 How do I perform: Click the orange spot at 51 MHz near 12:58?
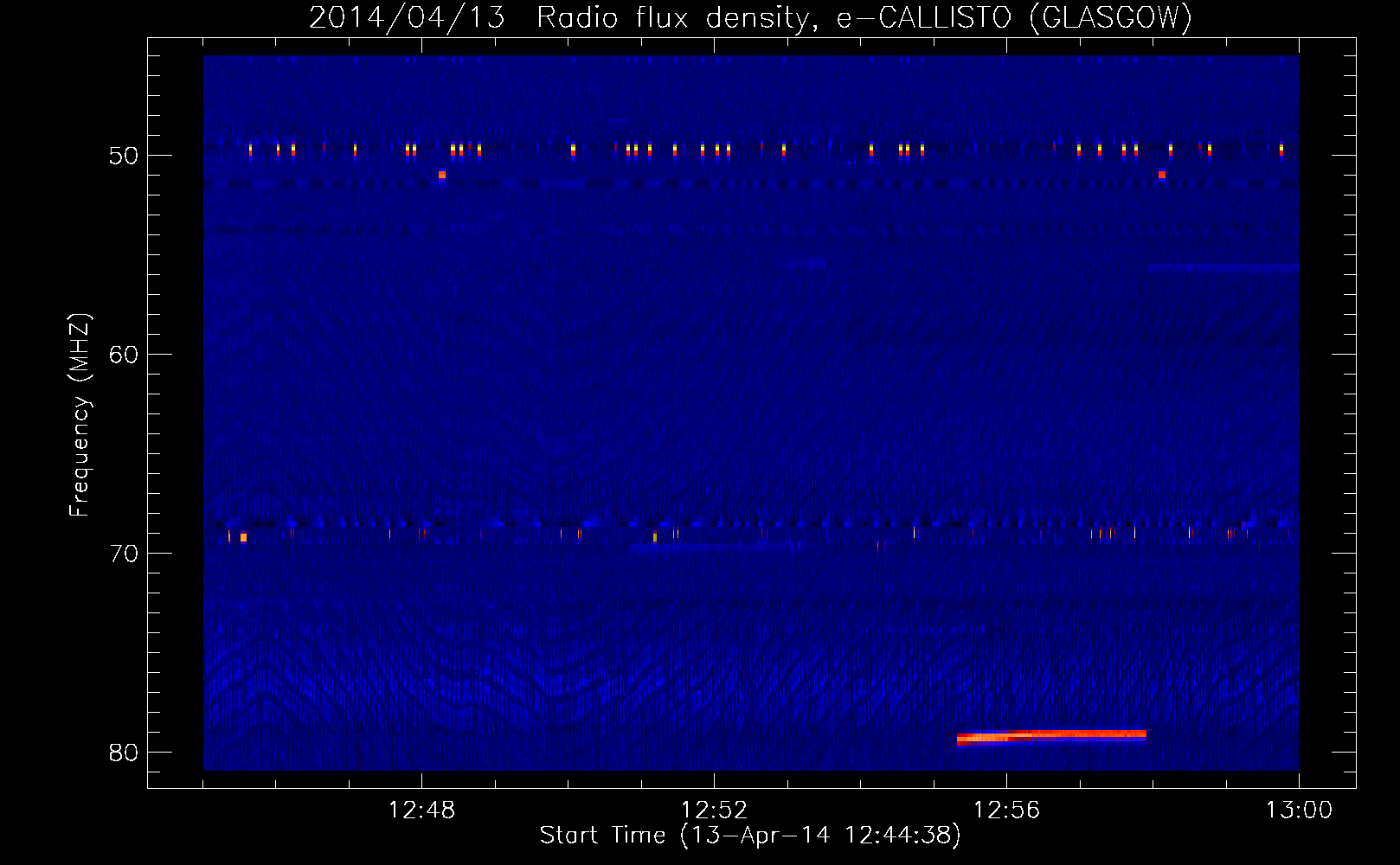point(1162,175)
